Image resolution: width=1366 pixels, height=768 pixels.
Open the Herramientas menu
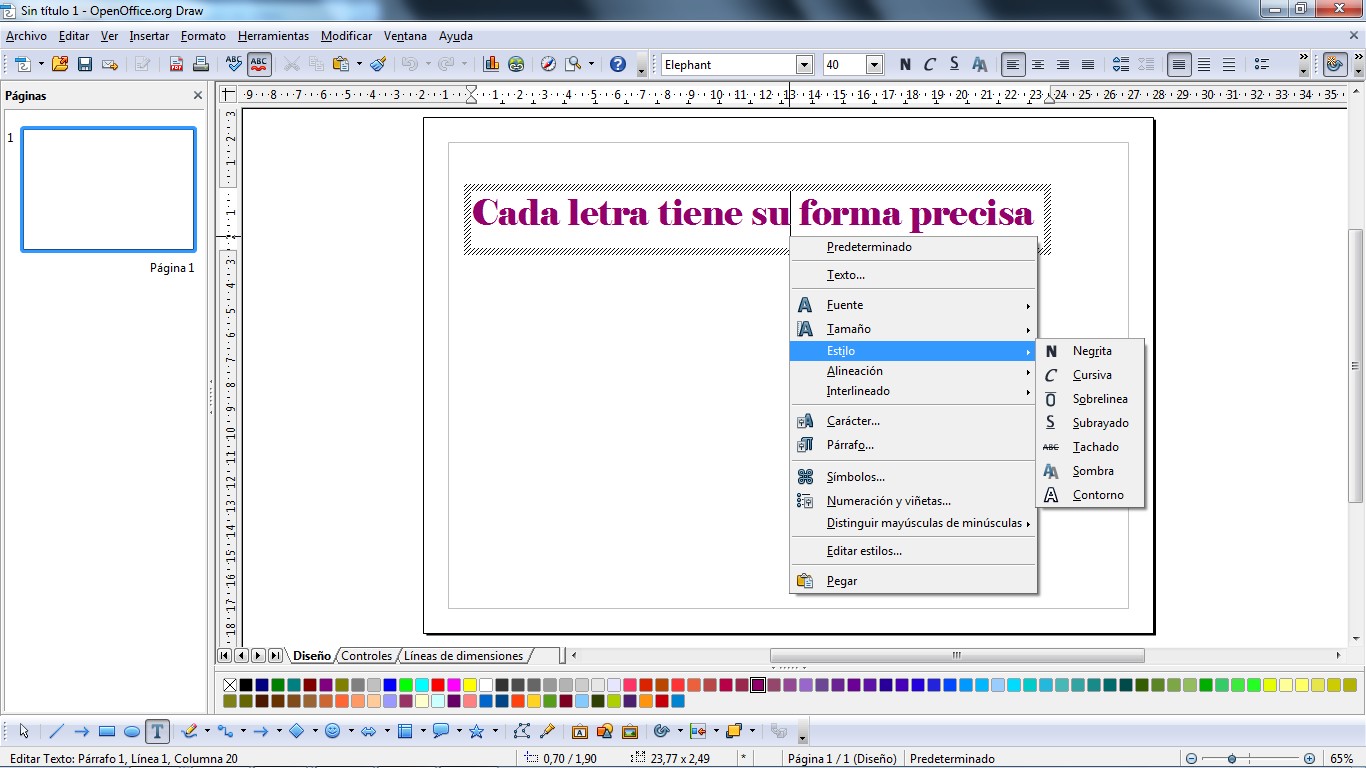[x=274, y=36]
